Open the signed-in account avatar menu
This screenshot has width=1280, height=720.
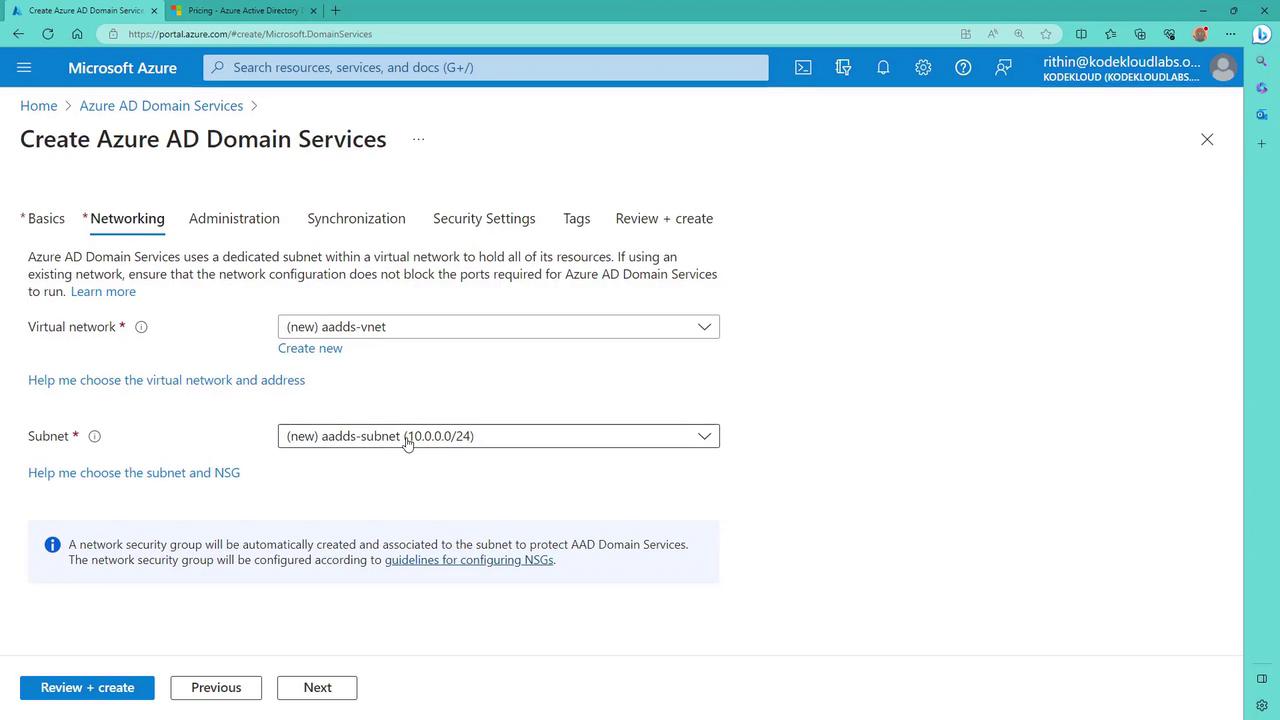click(1222, 67)
